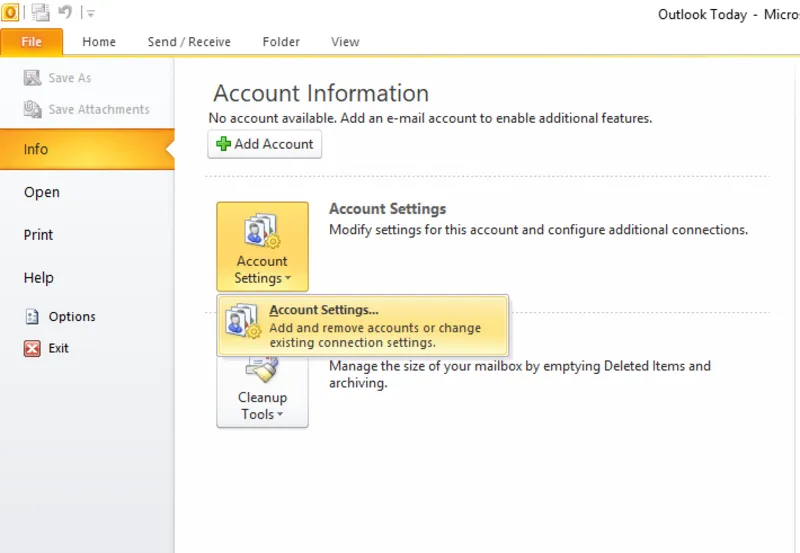The height and width of the screenshot is (553, 800).
Task: Click the Send/Receive All Folders quick access icon
Action: tap(40, 12)
